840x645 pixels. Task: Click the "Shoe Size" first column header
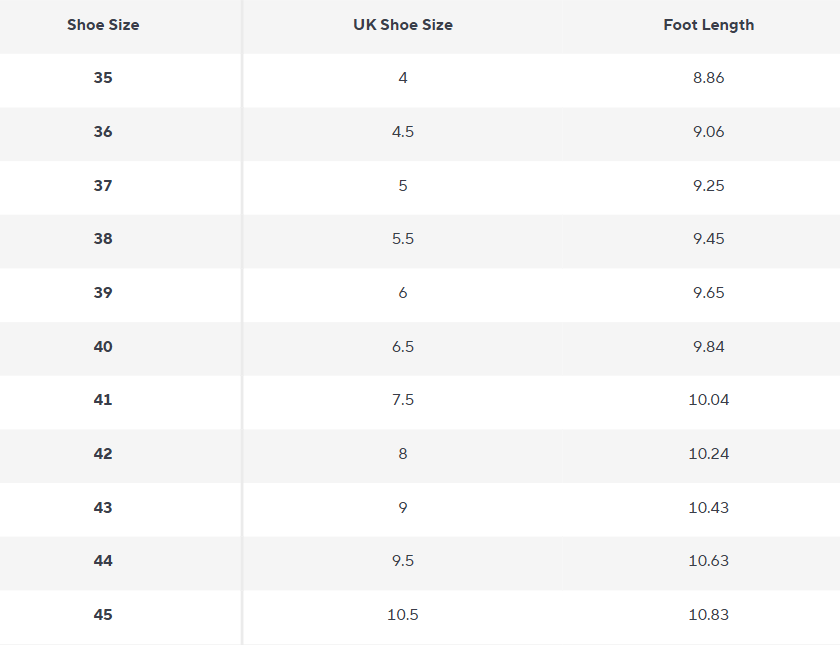tap(103, 25)
